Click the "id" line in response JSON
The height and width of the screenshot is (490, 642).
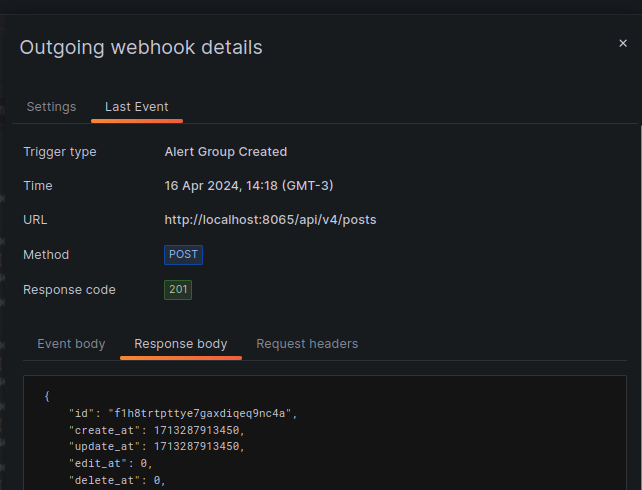click(183, 413)
